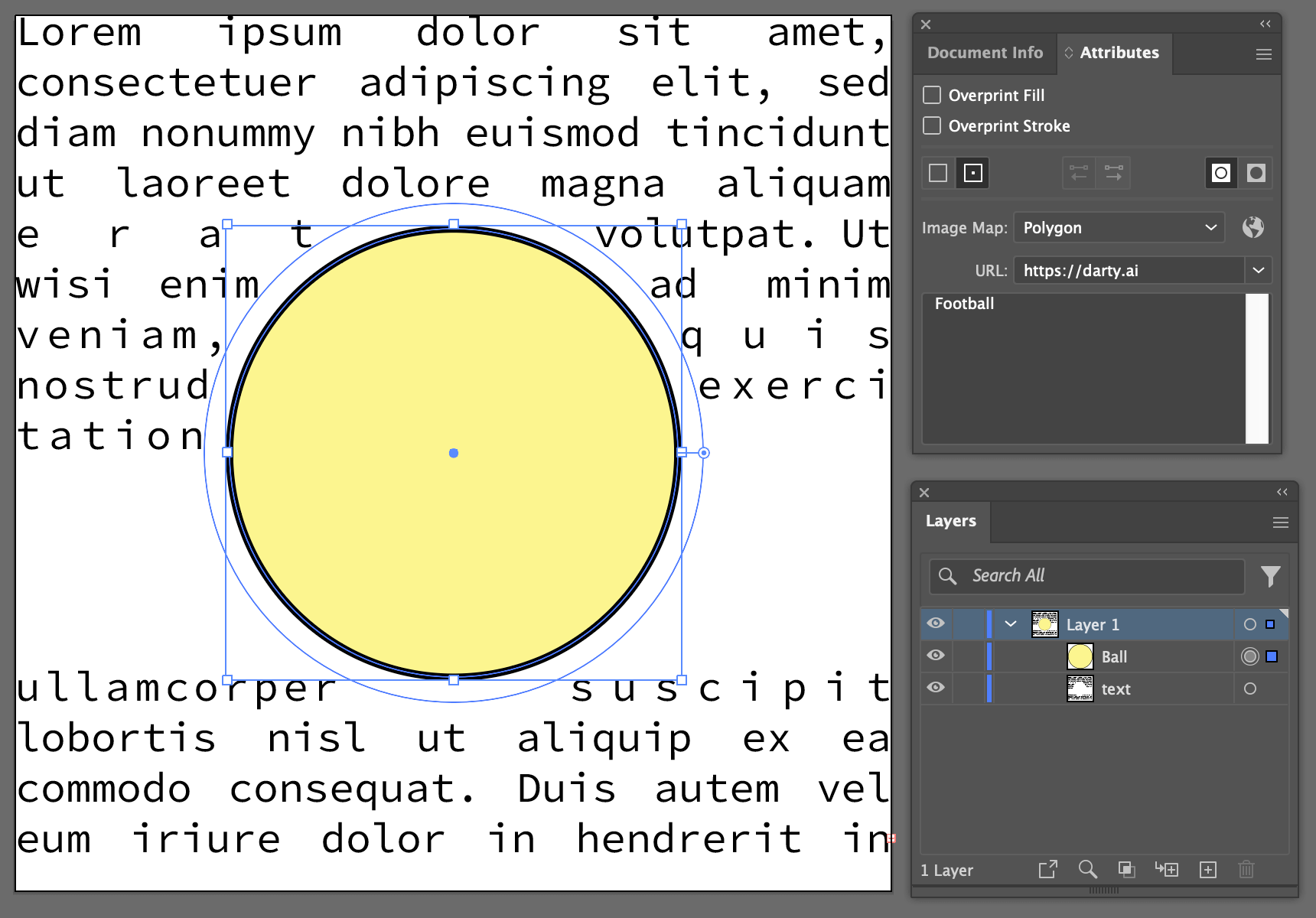
Task: Click the Filter icon in Layers panel
Action: [x=1270, y=576]
